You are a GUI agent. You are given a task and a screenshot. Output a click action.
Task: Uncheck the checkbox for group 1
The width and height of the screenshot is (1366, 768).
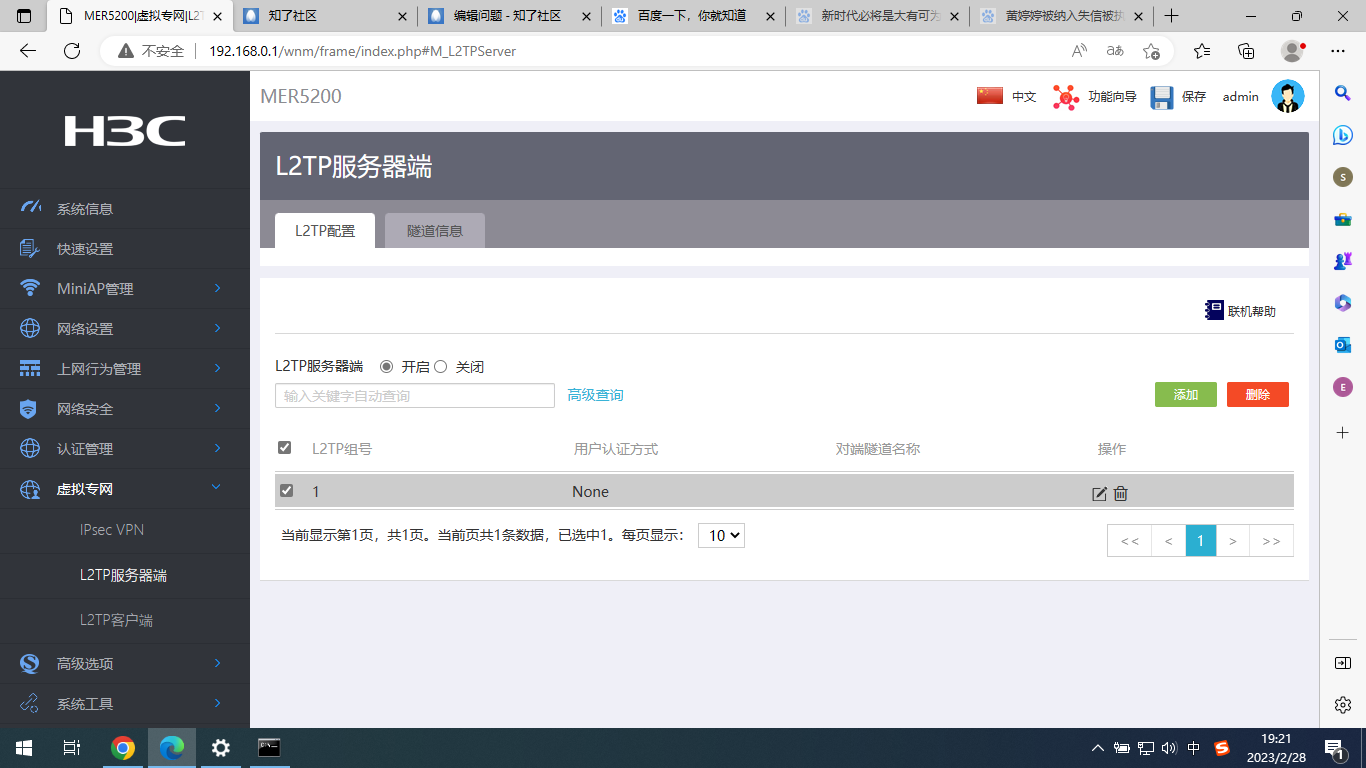coord(287,490)
